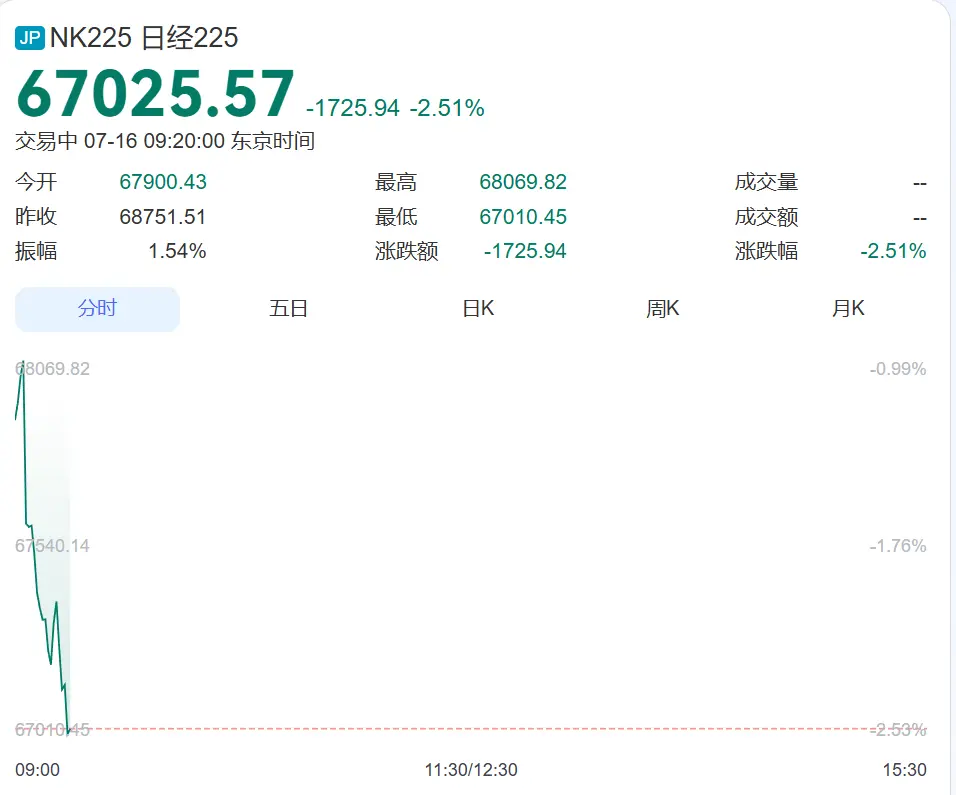Click the NK225 日经225 index title
This screenshot has width=956, height=795.
[144, 38]
